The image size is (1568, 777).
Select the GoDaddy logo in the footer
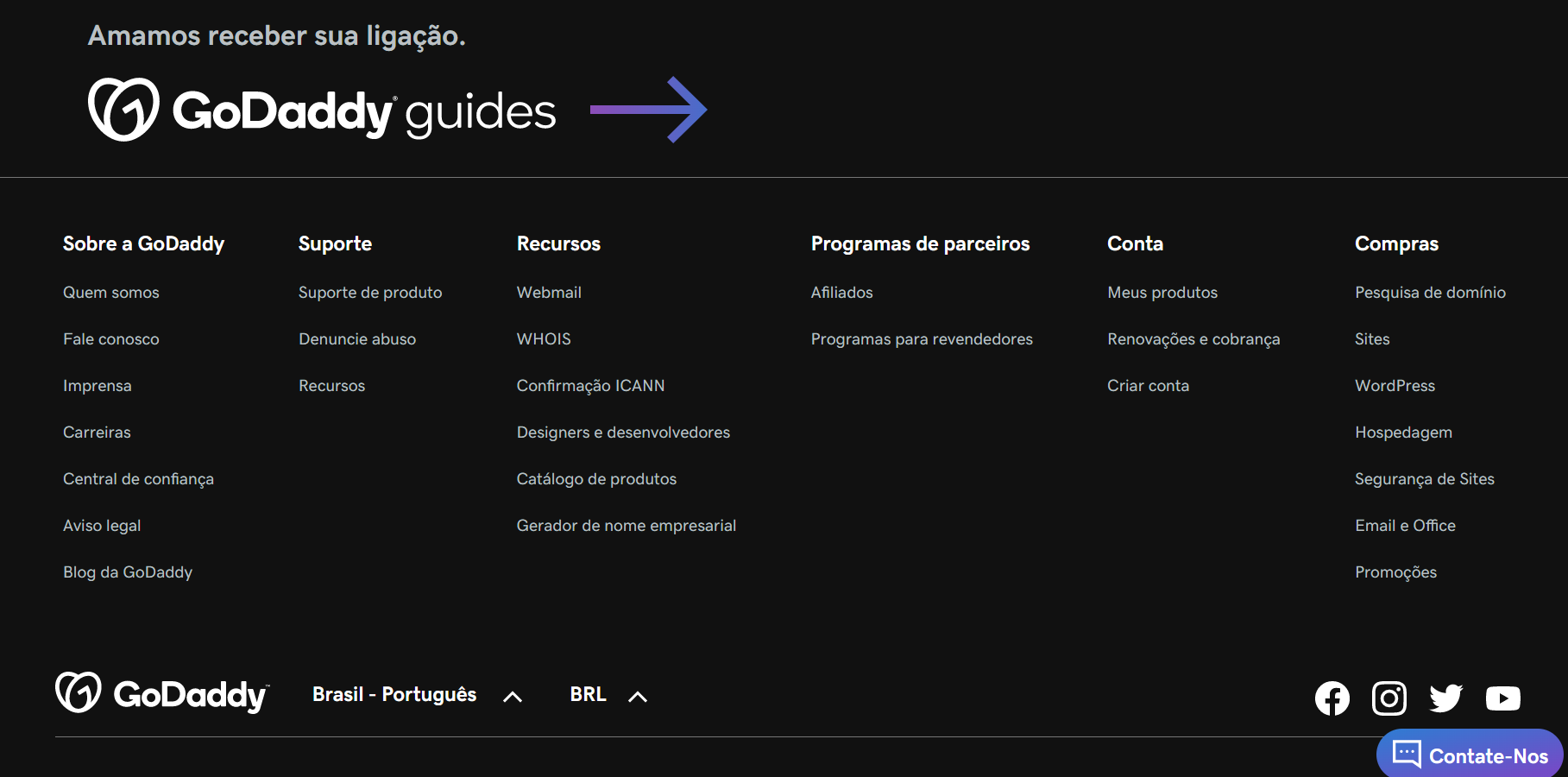[162, 693]
